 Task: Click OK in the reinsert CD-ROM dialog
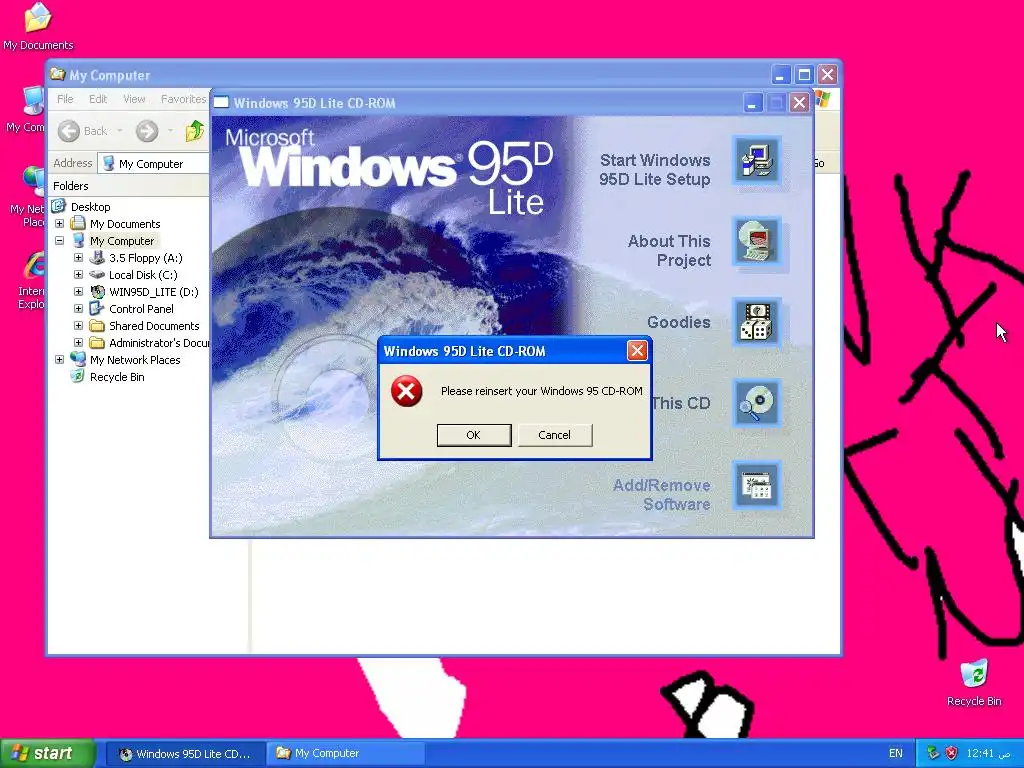[x=473, y=435]
